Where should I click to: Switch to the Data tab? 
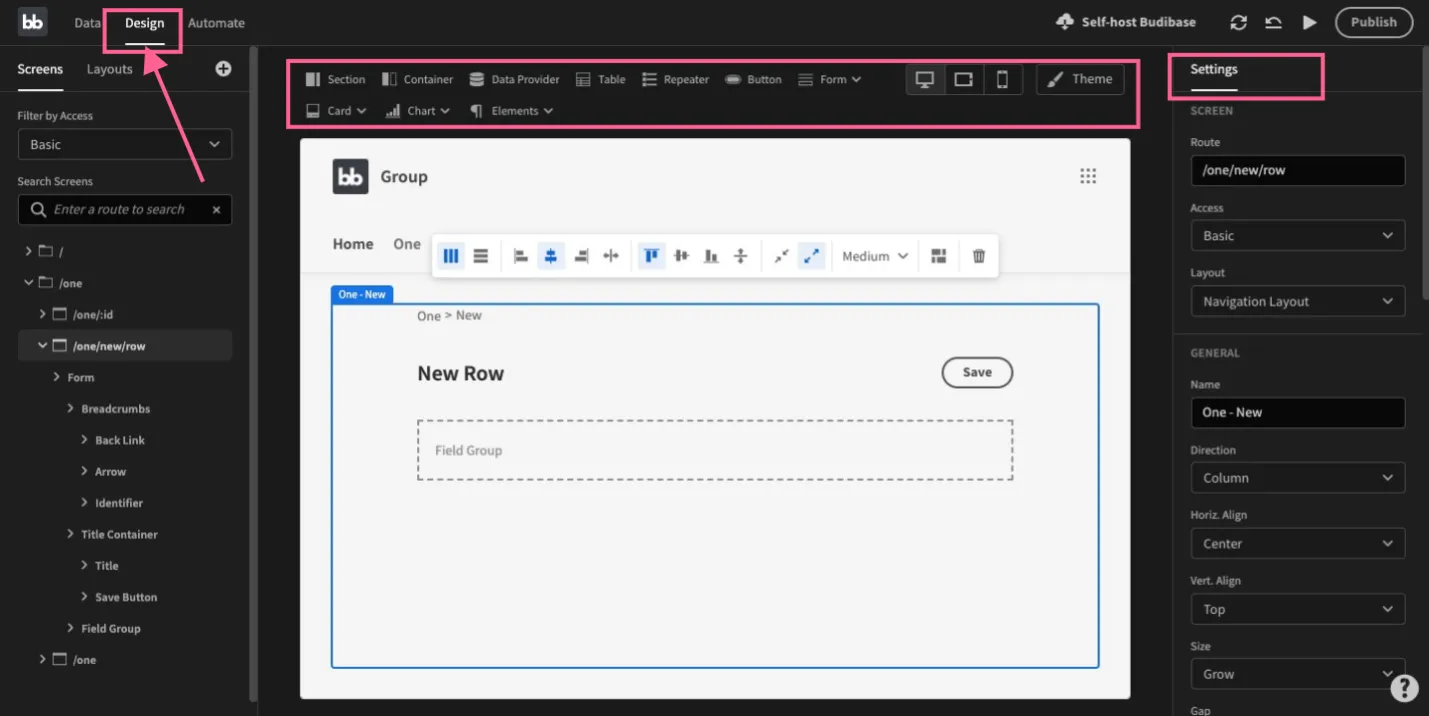87,22
